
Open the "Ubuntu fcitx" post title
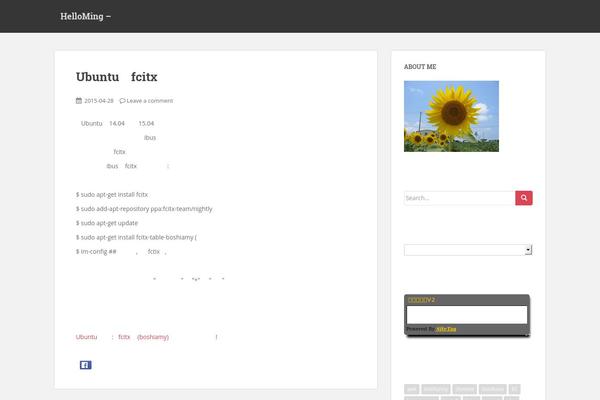click(x=116, y=77)
